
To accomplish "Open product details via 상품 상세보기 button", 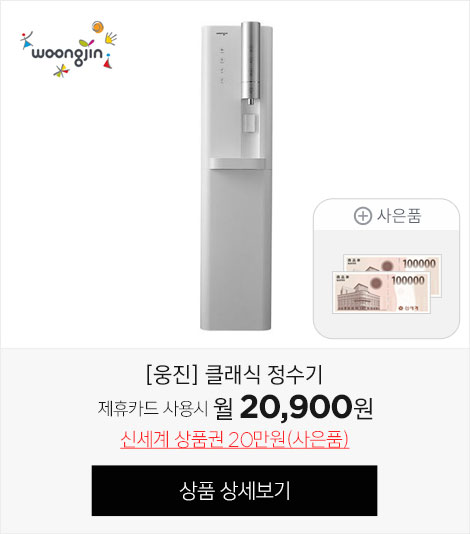I will 234,490.
